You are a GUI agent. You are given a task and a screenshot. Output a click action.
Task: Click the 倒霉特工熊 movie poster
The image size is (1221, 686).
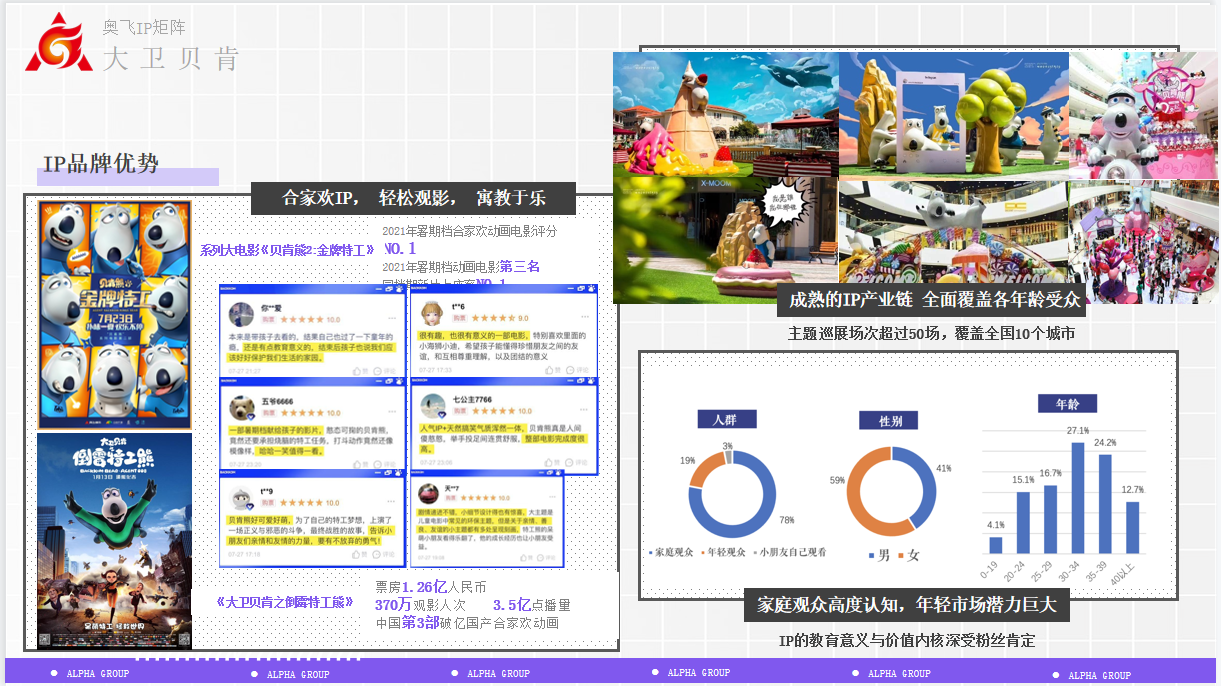[x=114, y=540]
